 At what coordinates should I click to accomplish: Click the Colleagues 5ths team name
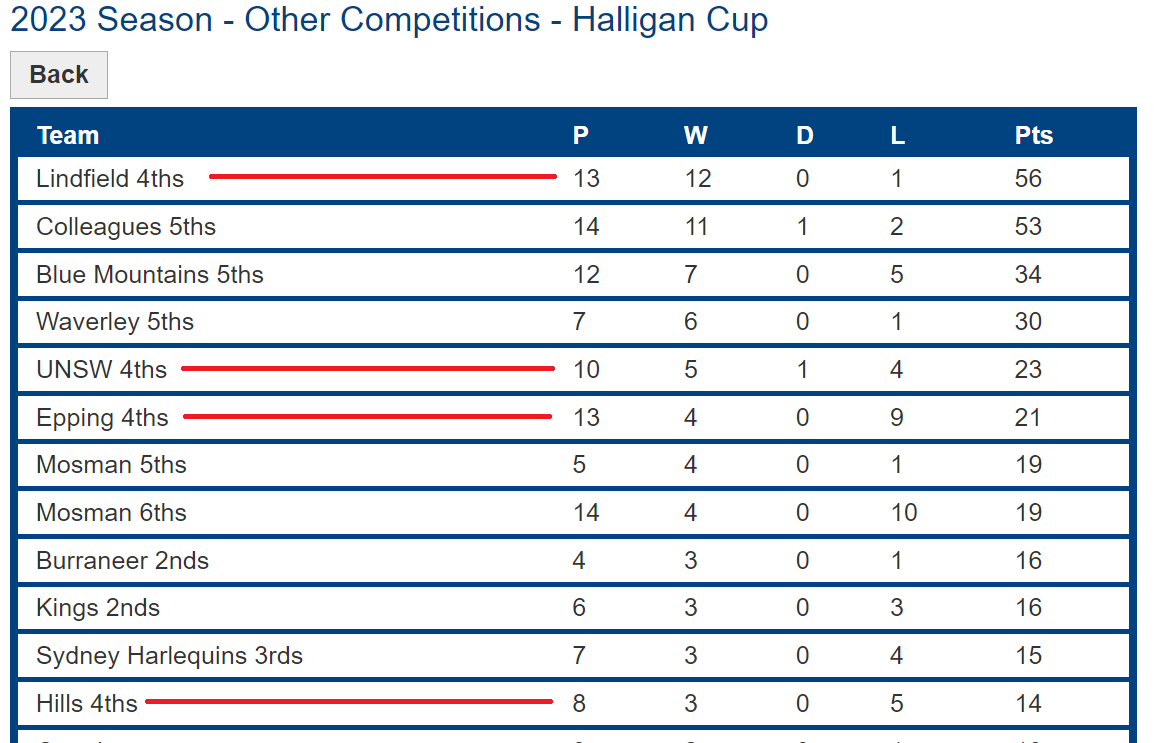126,227
